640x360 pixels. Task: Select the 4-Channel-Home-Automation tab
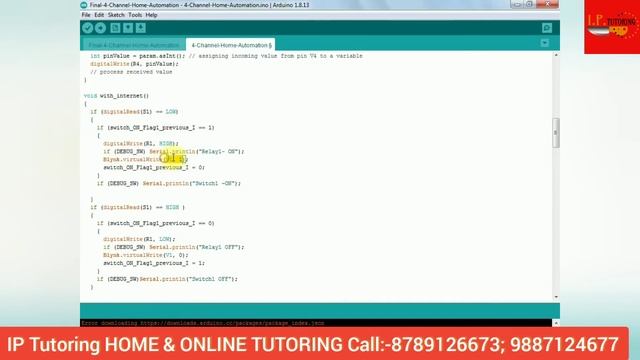coord(231,44)
